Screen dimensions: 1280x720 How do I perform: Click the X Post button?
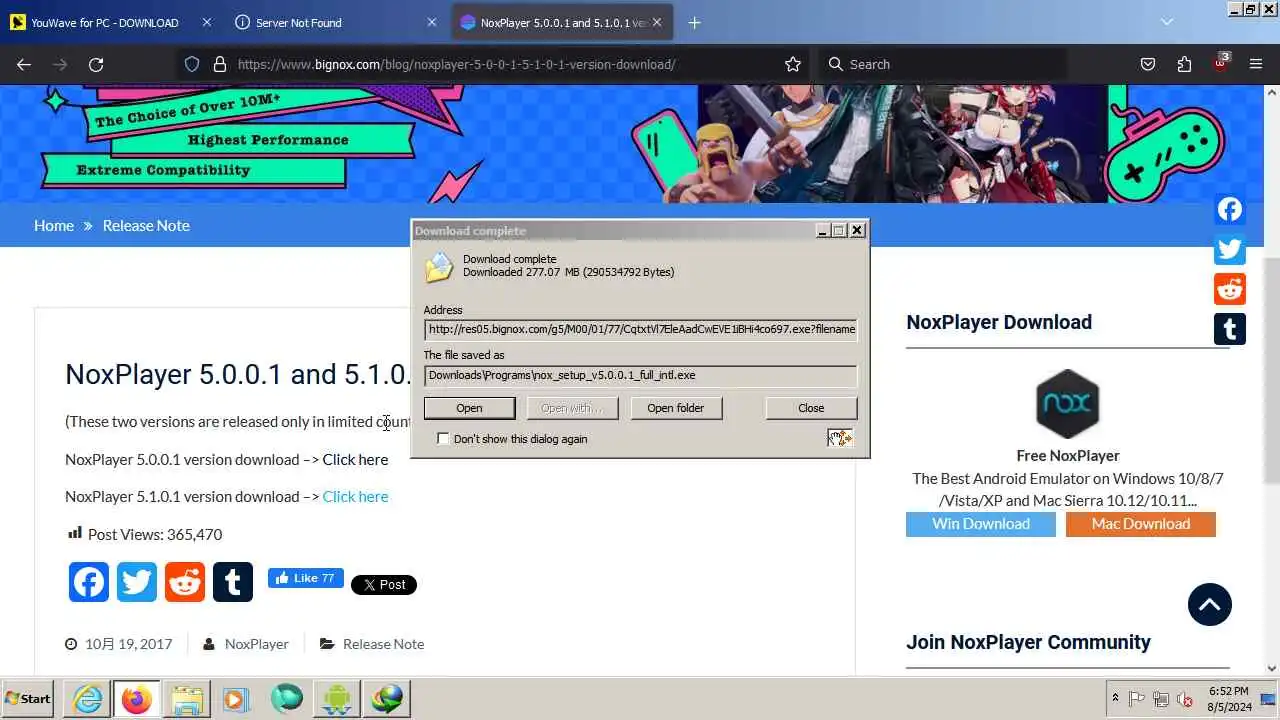click(384, 585)
